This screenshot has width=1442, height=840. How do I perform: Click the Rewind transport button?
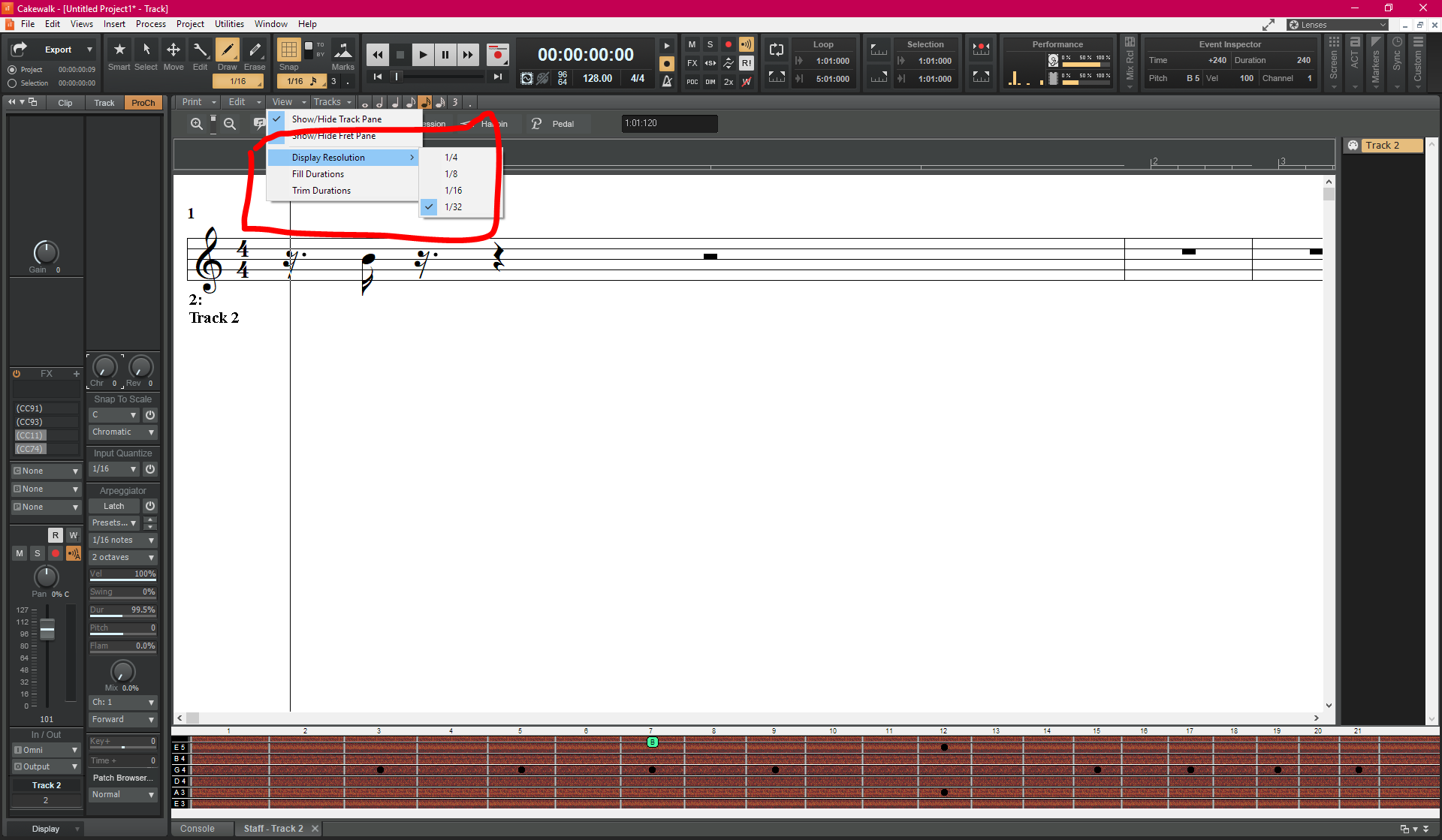(x=377, y=54)
